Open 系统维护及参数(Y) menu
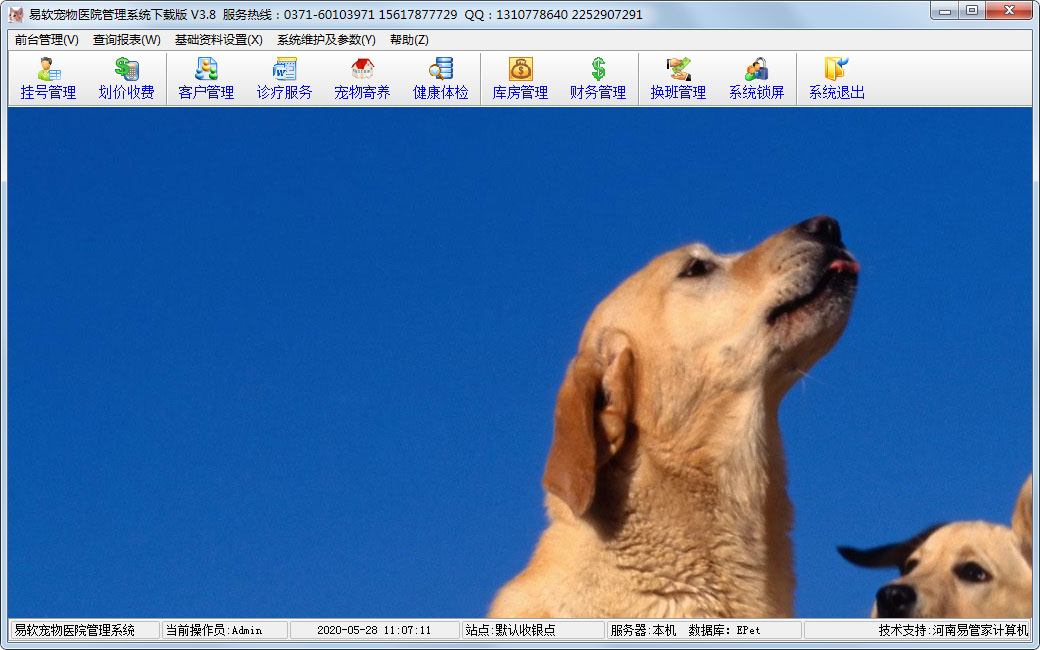The height and width of the screenshot is (650, 1040). pyautogui.click(x=326, y=40)
